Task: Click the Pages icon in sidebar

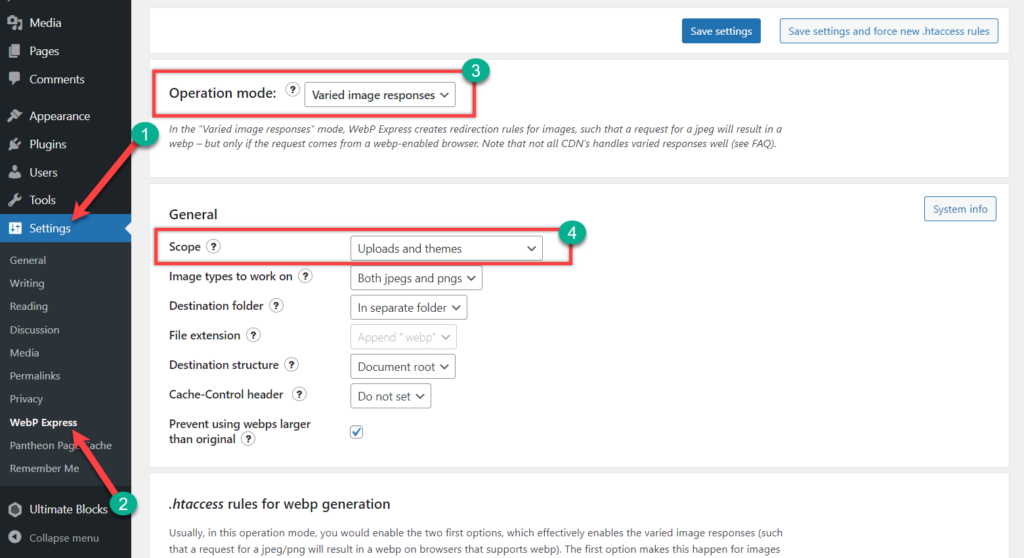Action: [x=15, y=51]
